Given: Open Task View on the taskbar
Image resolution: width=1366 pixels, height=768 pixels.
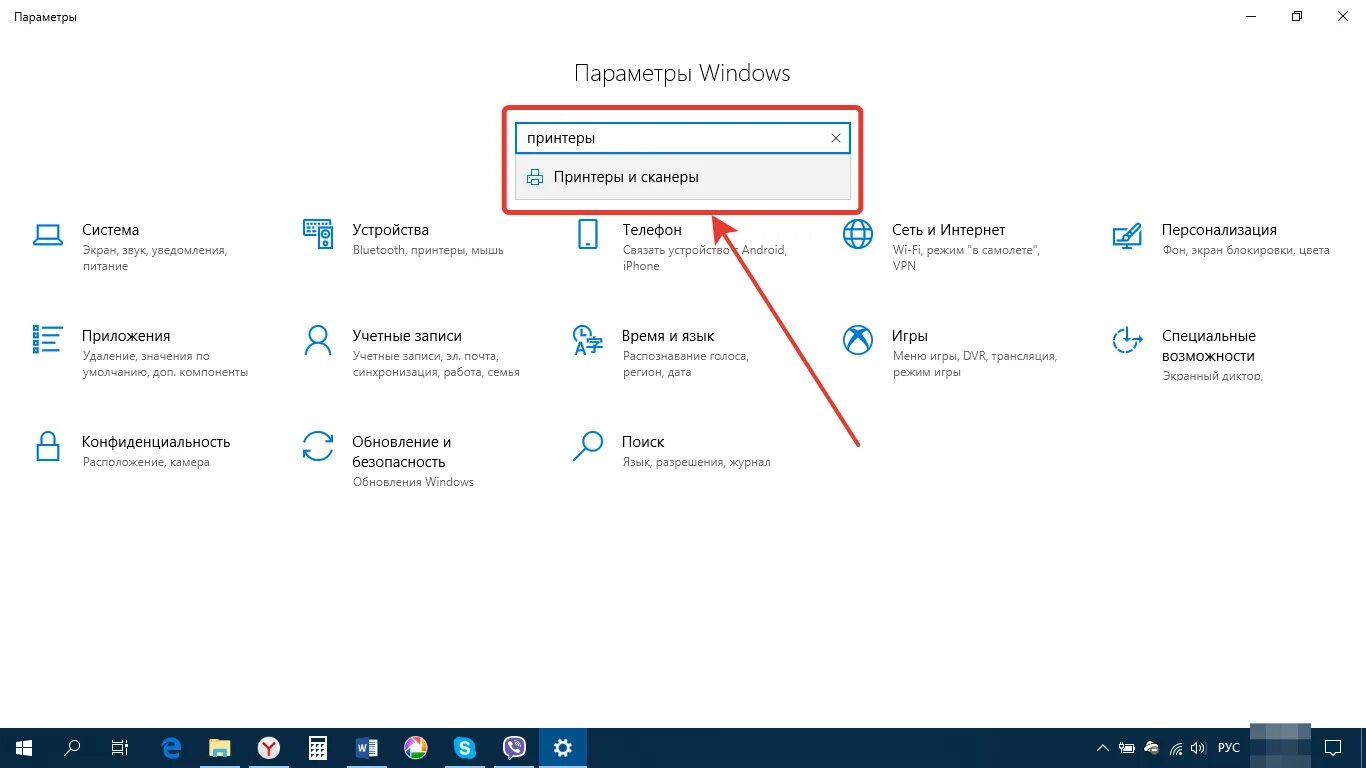Looking at the screenshot, I should pyautogui.click(x=120, y=748).
